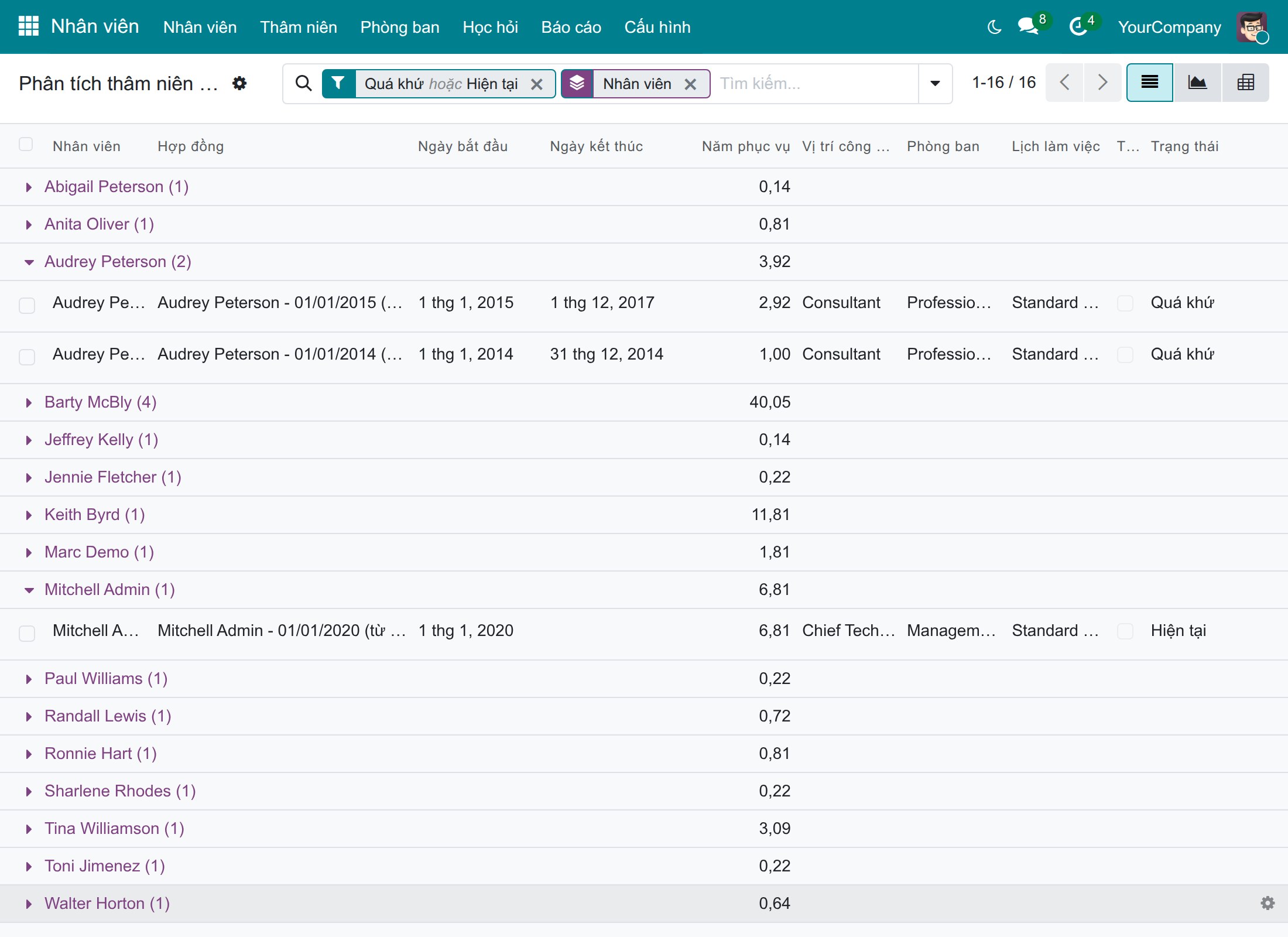Screen dimensions: 1288x937
Task: Open the activities clock icon
Action: coord(1078,26)
